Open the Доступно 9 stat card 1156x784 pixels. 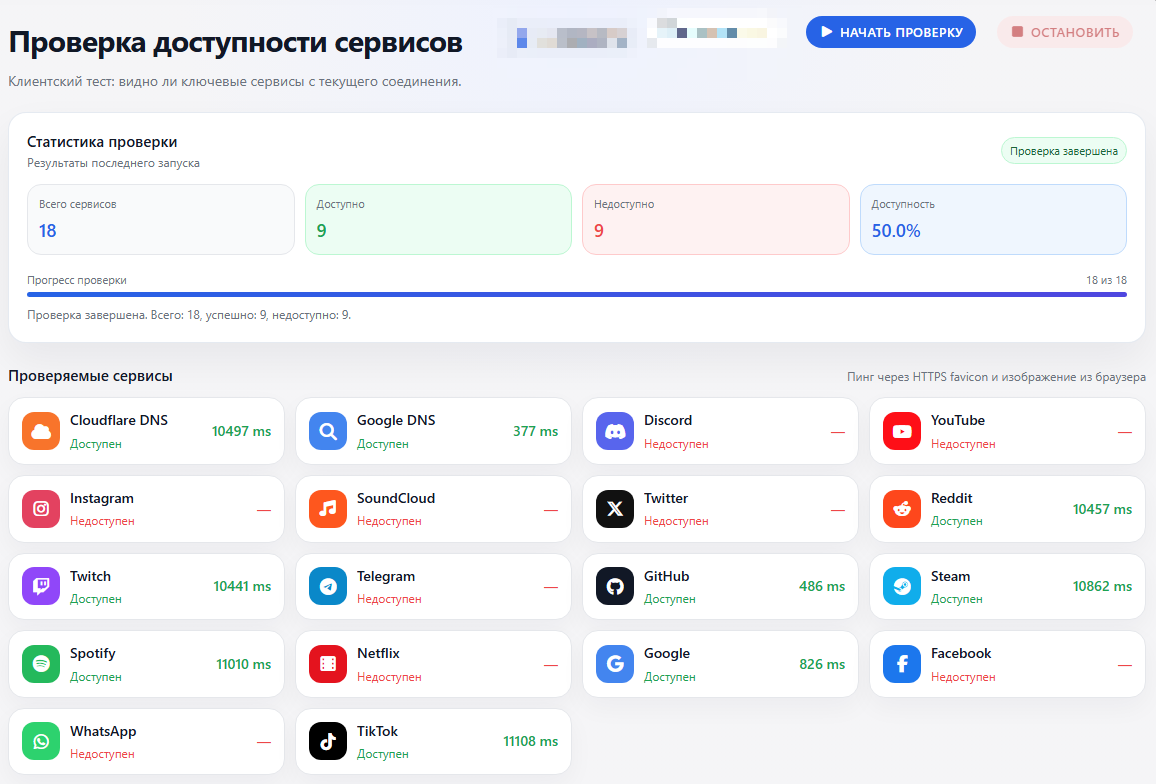(x=438, y=219)
